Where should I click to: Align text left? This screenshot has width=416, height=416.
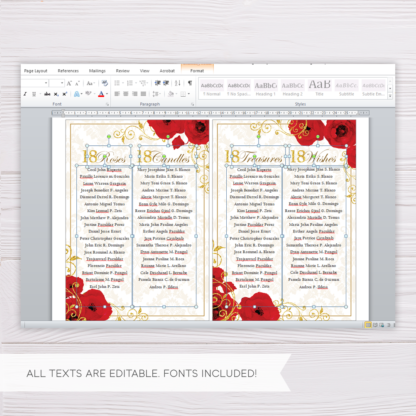coord(117,94)
